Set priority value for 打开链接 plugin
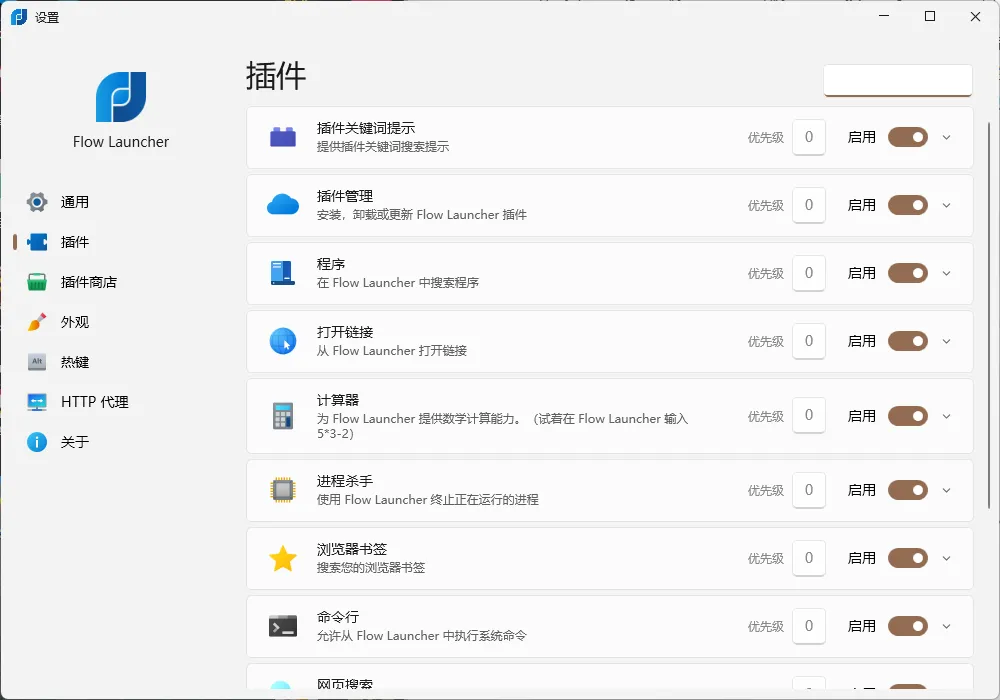Image resolution: width=1000 pixels, height=700 pixels. [x=809, y=341]
